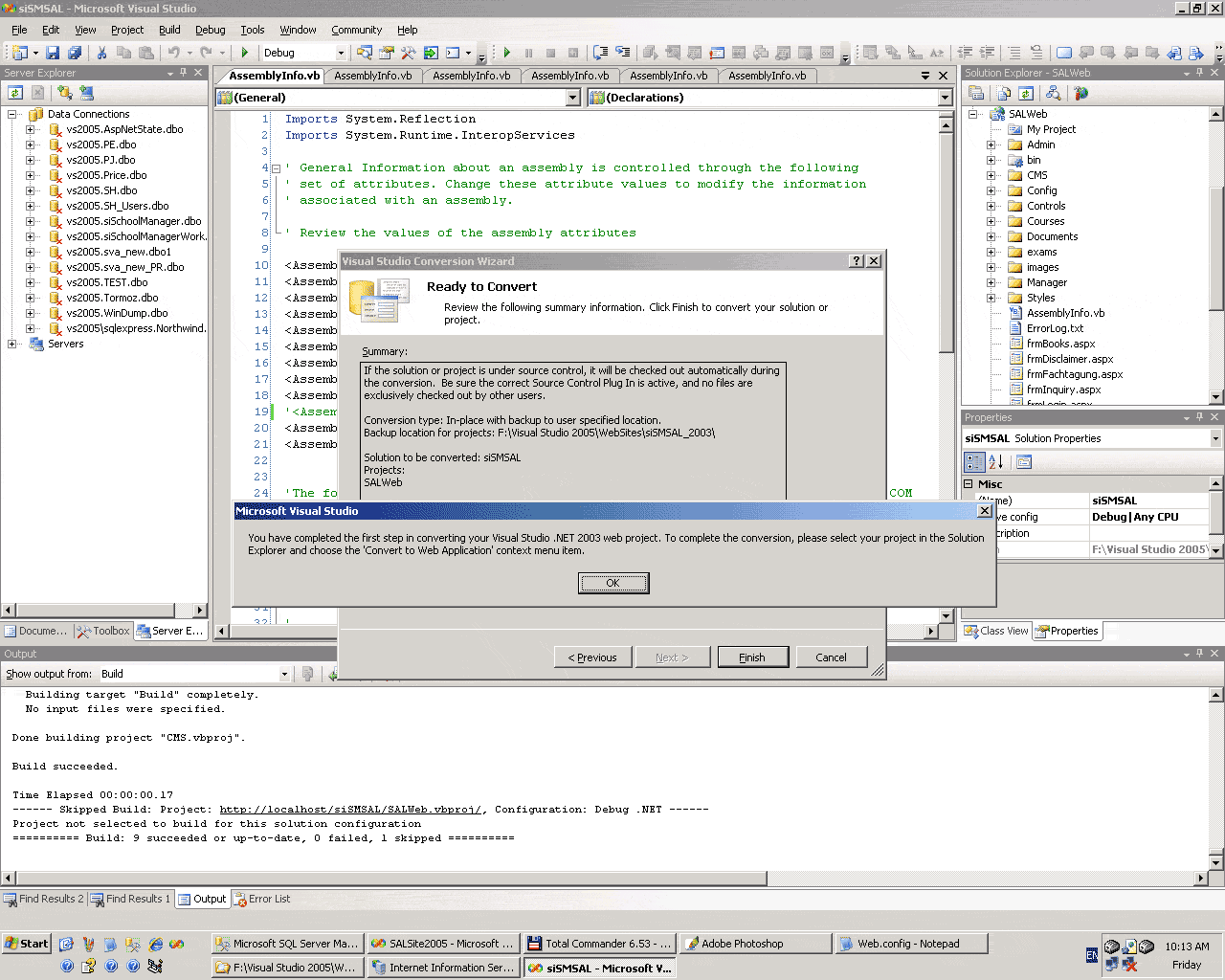Refresh the Server Explorer panel
Viewport: 1225px width, 980px height.
pyautogui.click(x=15, y=93)
